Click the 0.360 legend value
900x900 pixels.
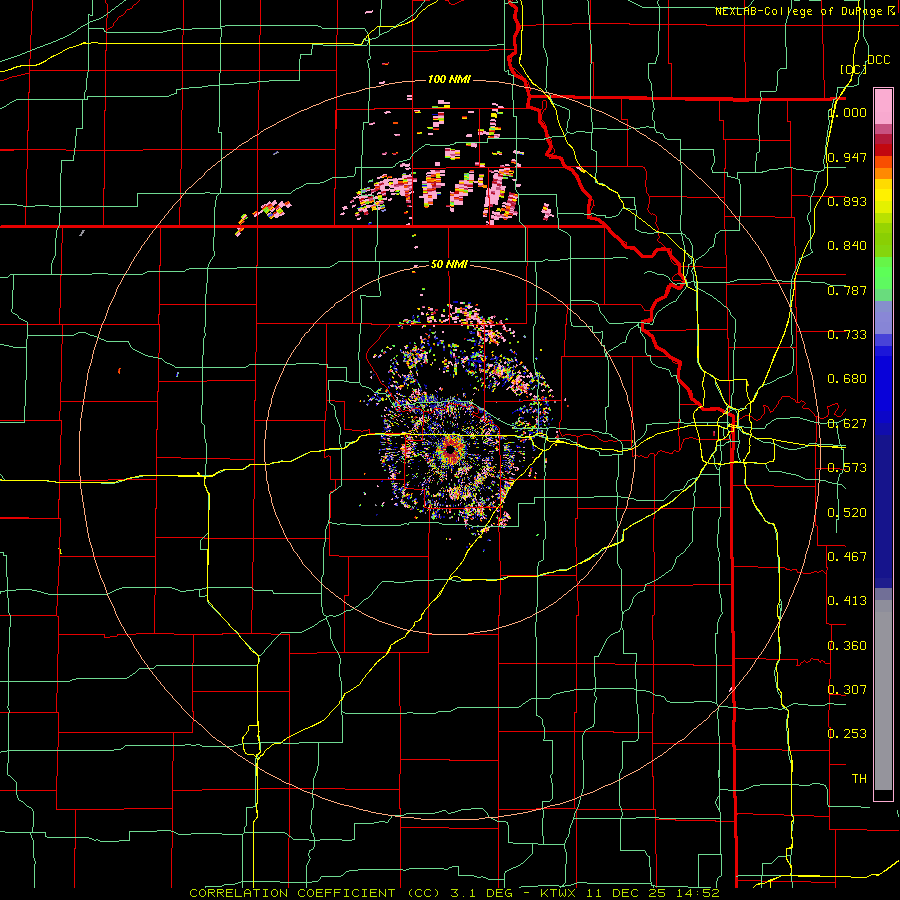pos(847,646)
